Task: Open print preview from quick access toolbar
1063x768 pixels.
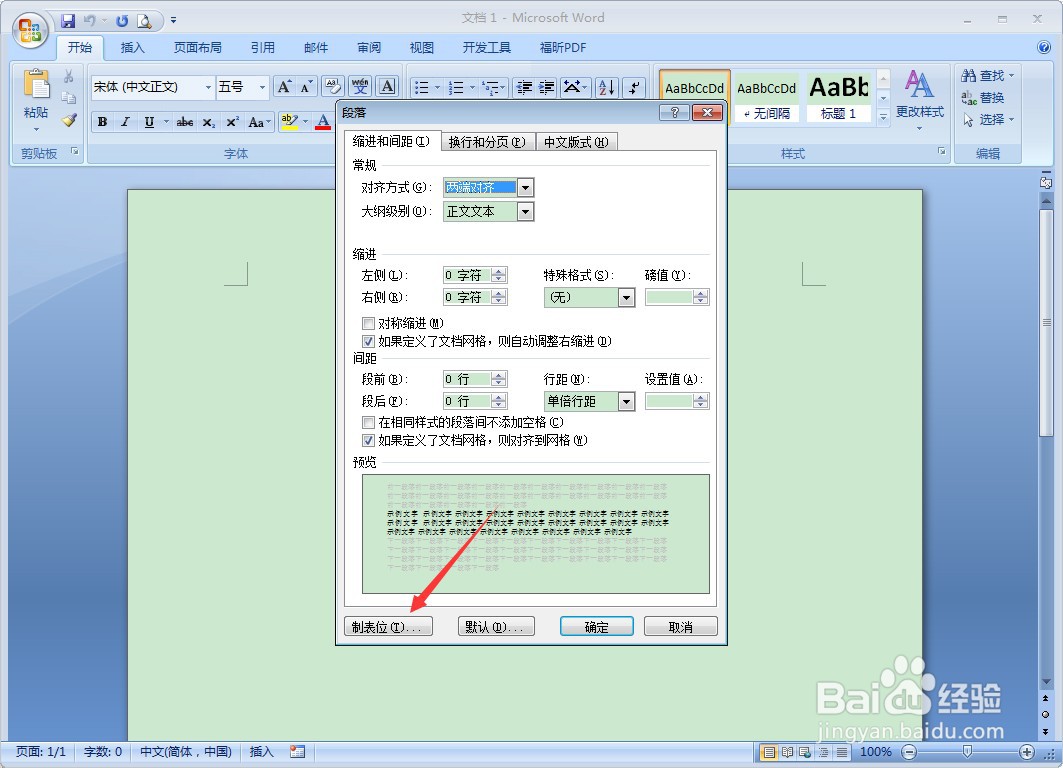Action: point(144,20)
